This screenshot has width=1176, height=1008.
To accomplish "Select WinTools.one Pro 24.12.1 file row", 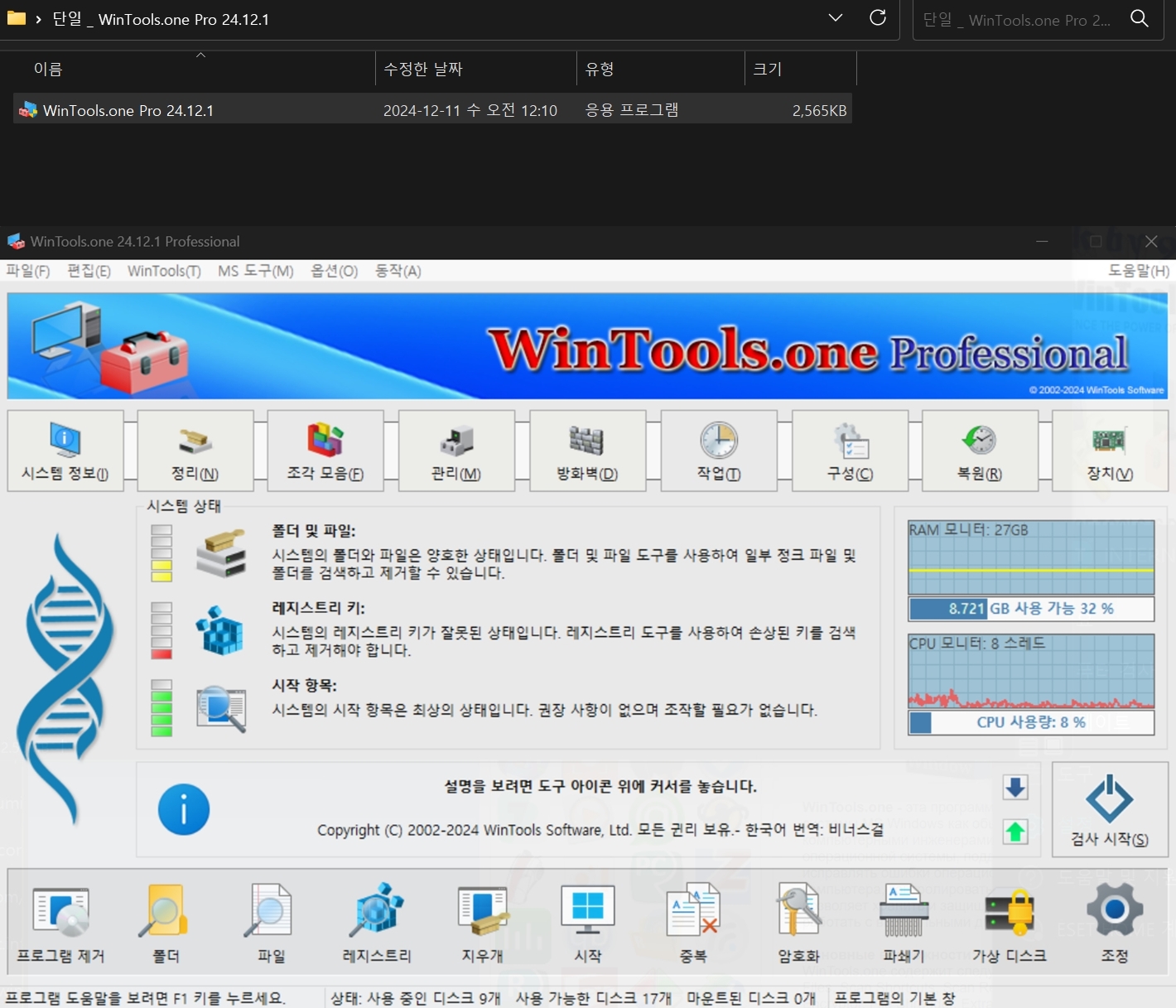I will 432,110.
